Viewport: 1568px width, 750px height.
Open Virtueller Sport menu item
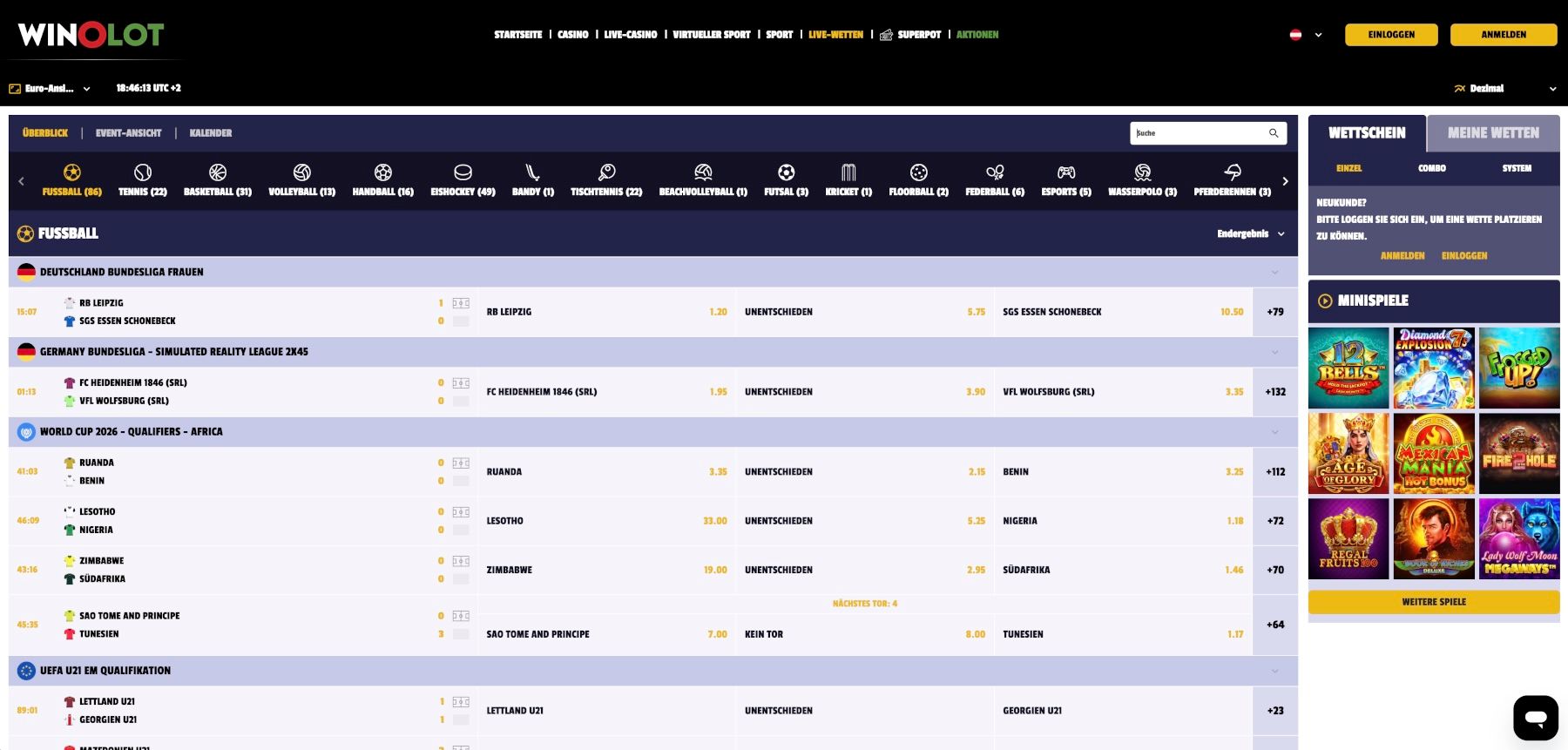(x=712, y=35)
